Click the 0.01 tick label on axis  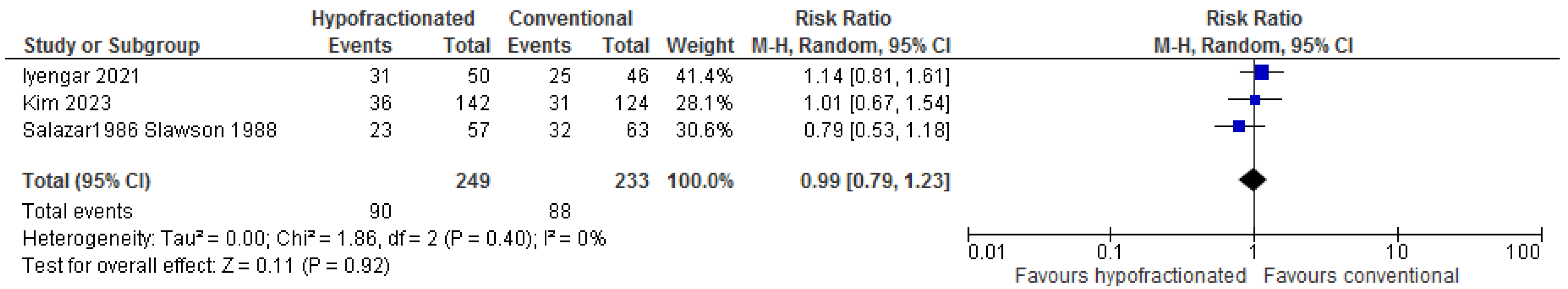[986, 252]
